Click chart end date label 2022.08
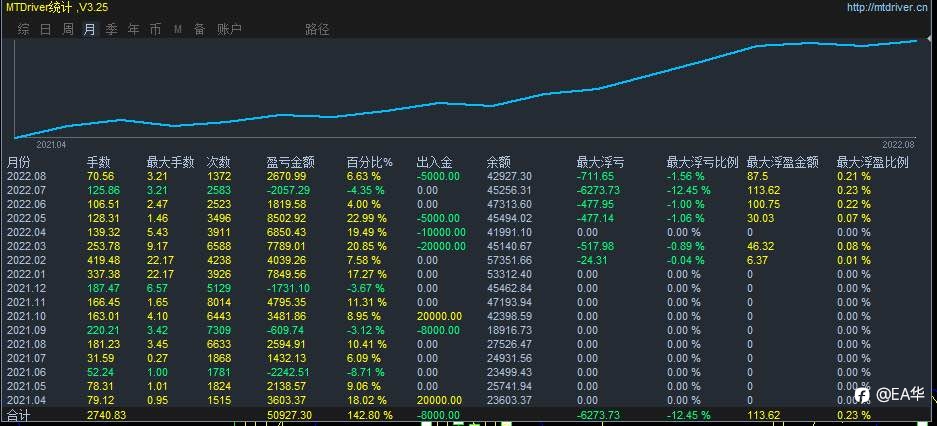 click(899, 145)
